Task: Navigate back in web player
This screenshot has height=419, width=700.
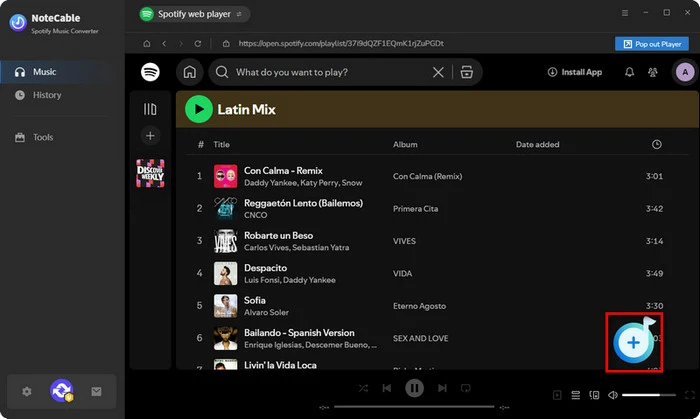Action: [x=164, y=44]
